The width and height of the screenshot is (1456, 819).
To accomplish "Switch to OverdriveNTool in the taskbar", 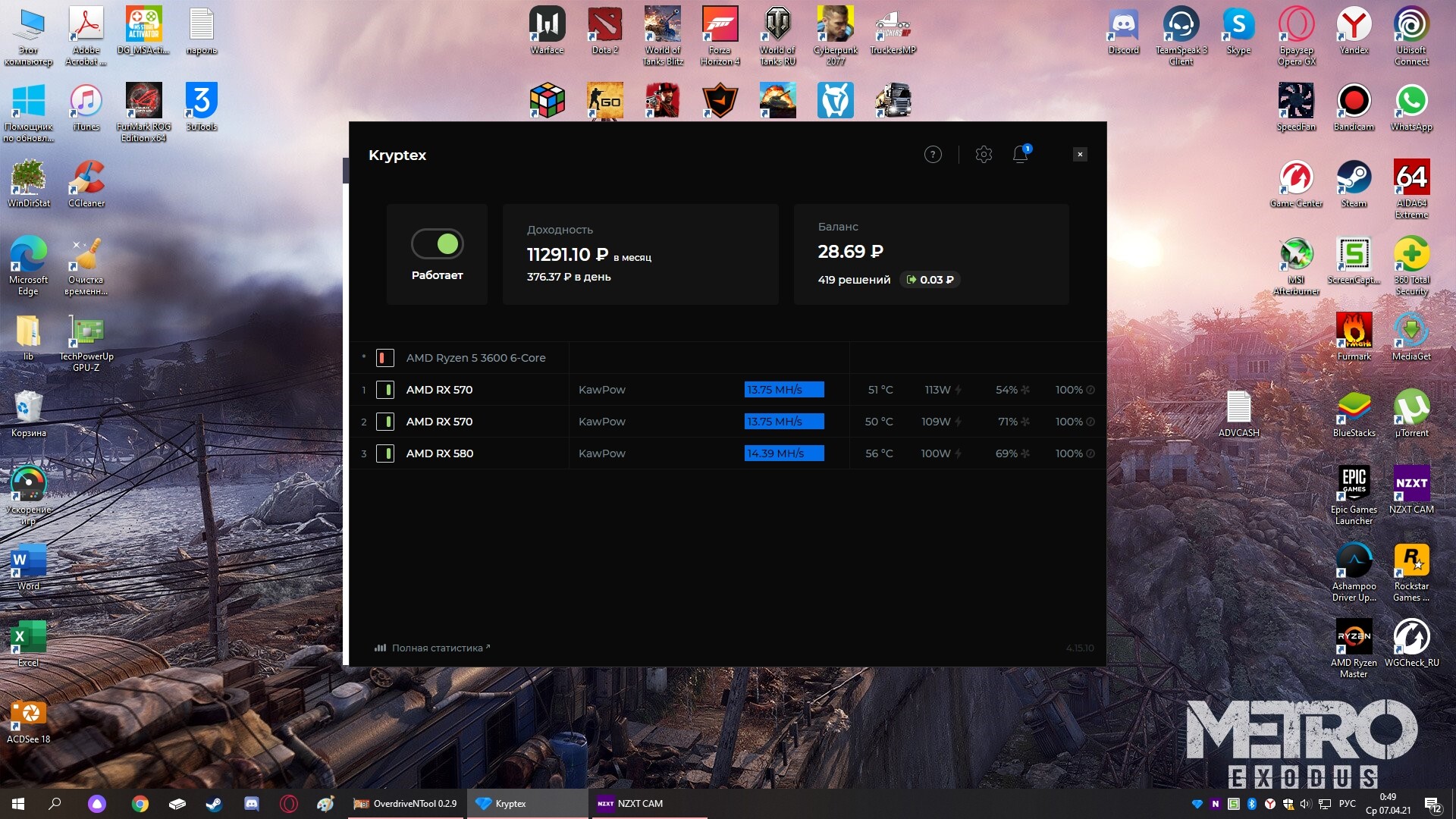I will point(406,804).
